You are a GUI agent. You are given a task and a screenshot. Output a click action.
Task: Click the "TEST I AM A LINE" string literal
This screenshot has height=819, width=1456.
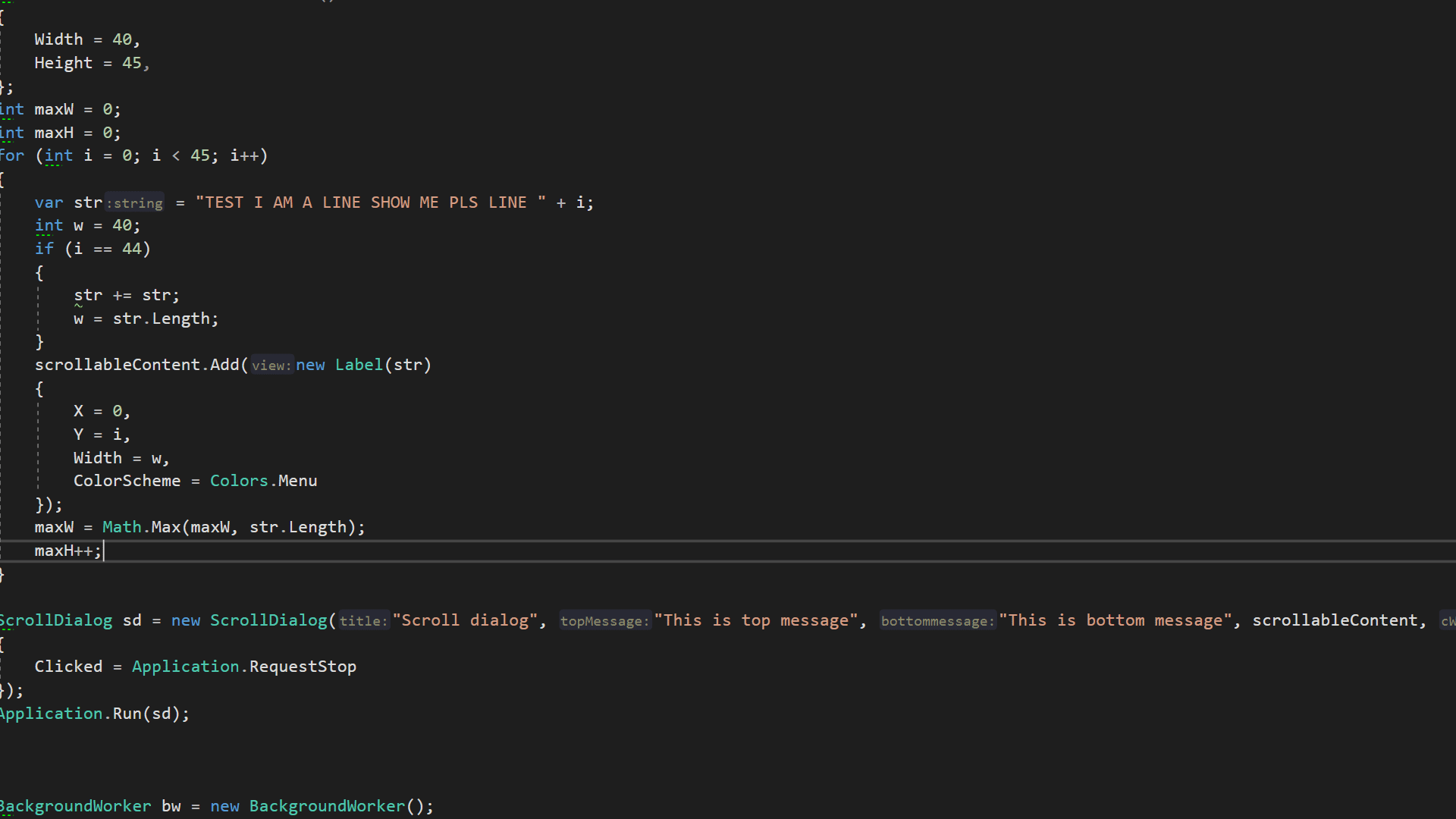click(x=371, y=202)
